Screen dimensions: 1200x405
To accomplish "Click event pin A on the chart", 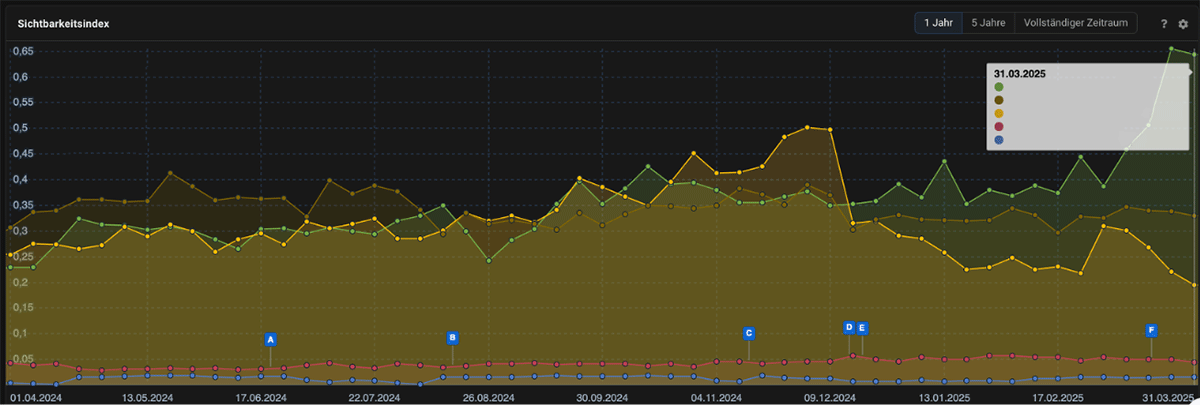I will pos(270,339).
